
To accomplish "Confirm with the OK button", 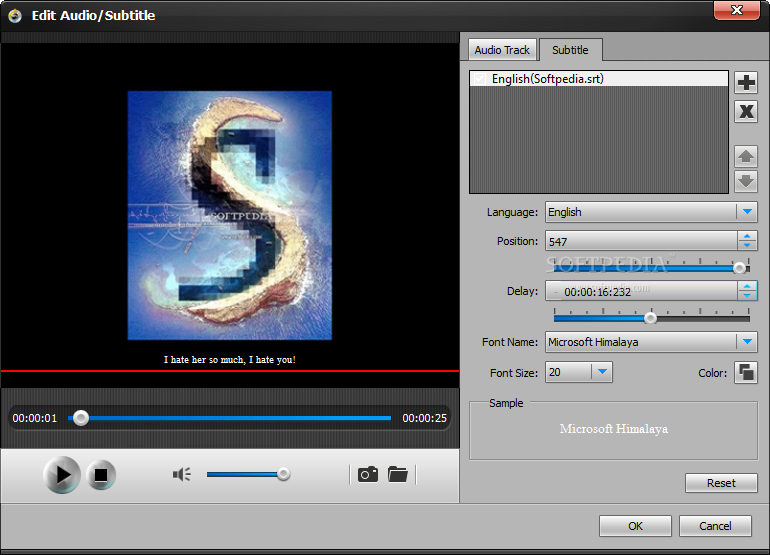I will click(x=635, y=526).
